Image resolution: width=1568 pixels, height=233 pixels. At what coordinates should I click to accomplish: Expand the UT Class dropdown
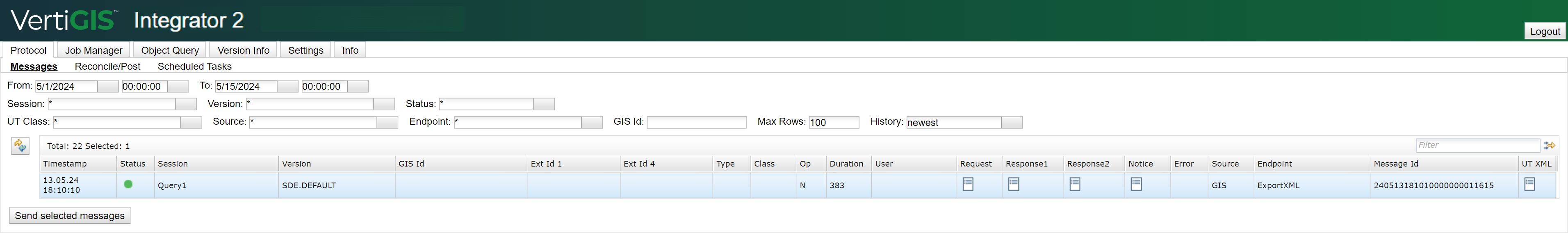pyautogui.click(x=191, y=122)
